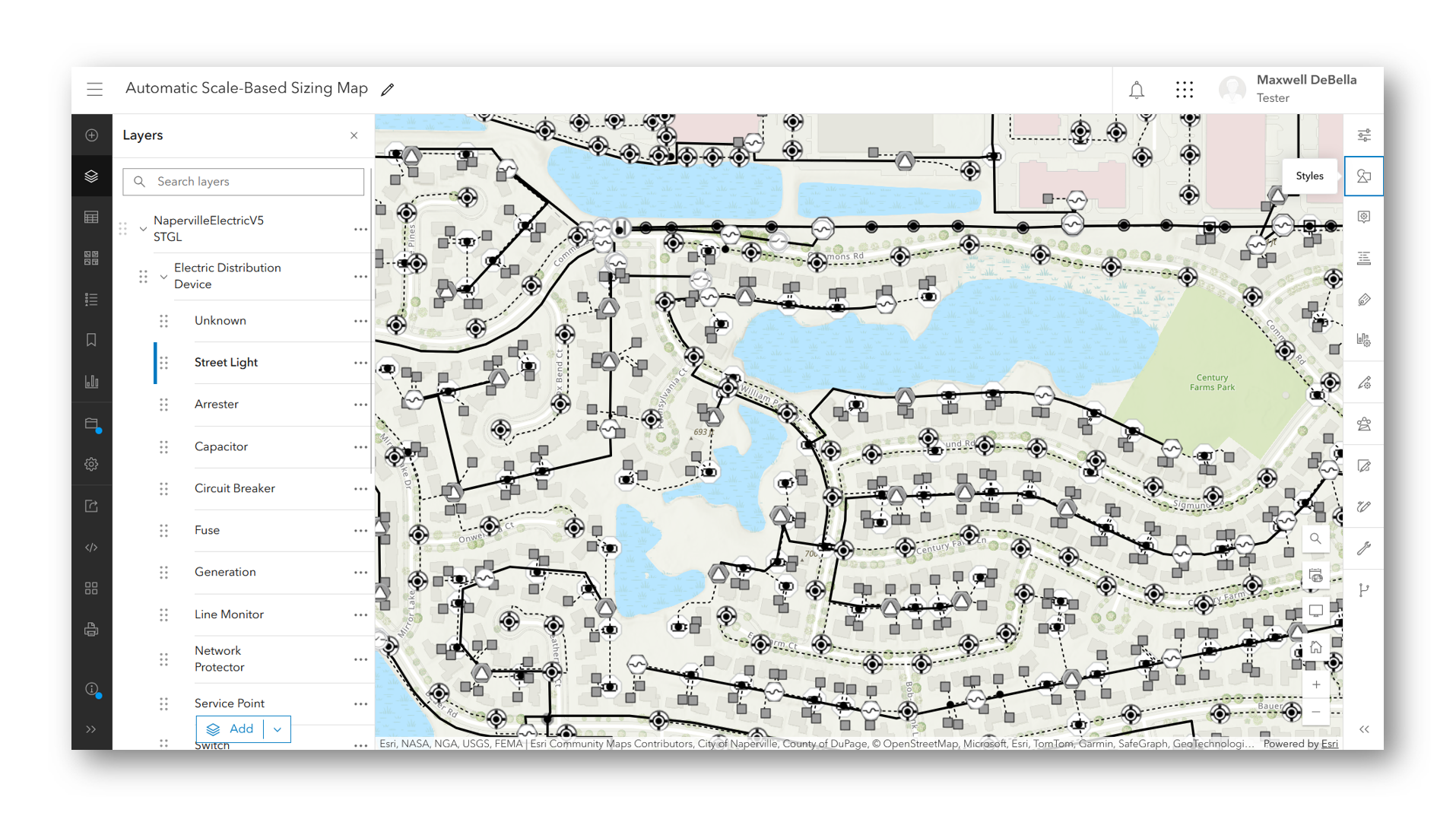Click the info icon with blue dot
Screen dimensions: 1456x816
pyautogui.click(x=92, y=690)
